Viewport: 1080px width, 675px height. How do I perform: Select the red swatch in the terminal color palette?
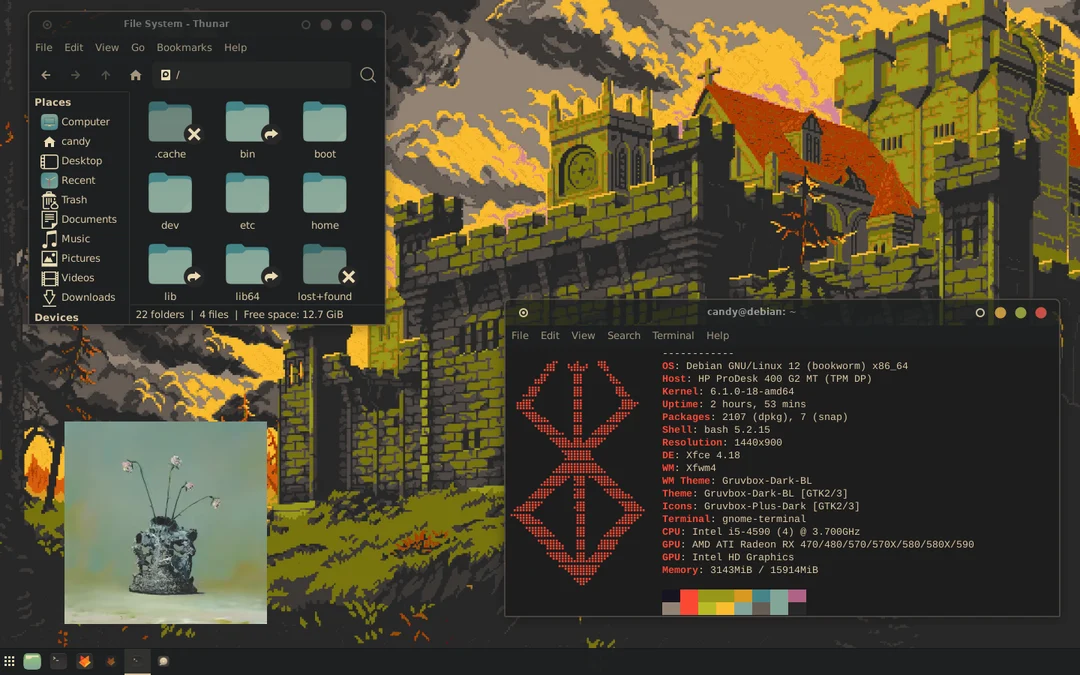tap(688, 601)
